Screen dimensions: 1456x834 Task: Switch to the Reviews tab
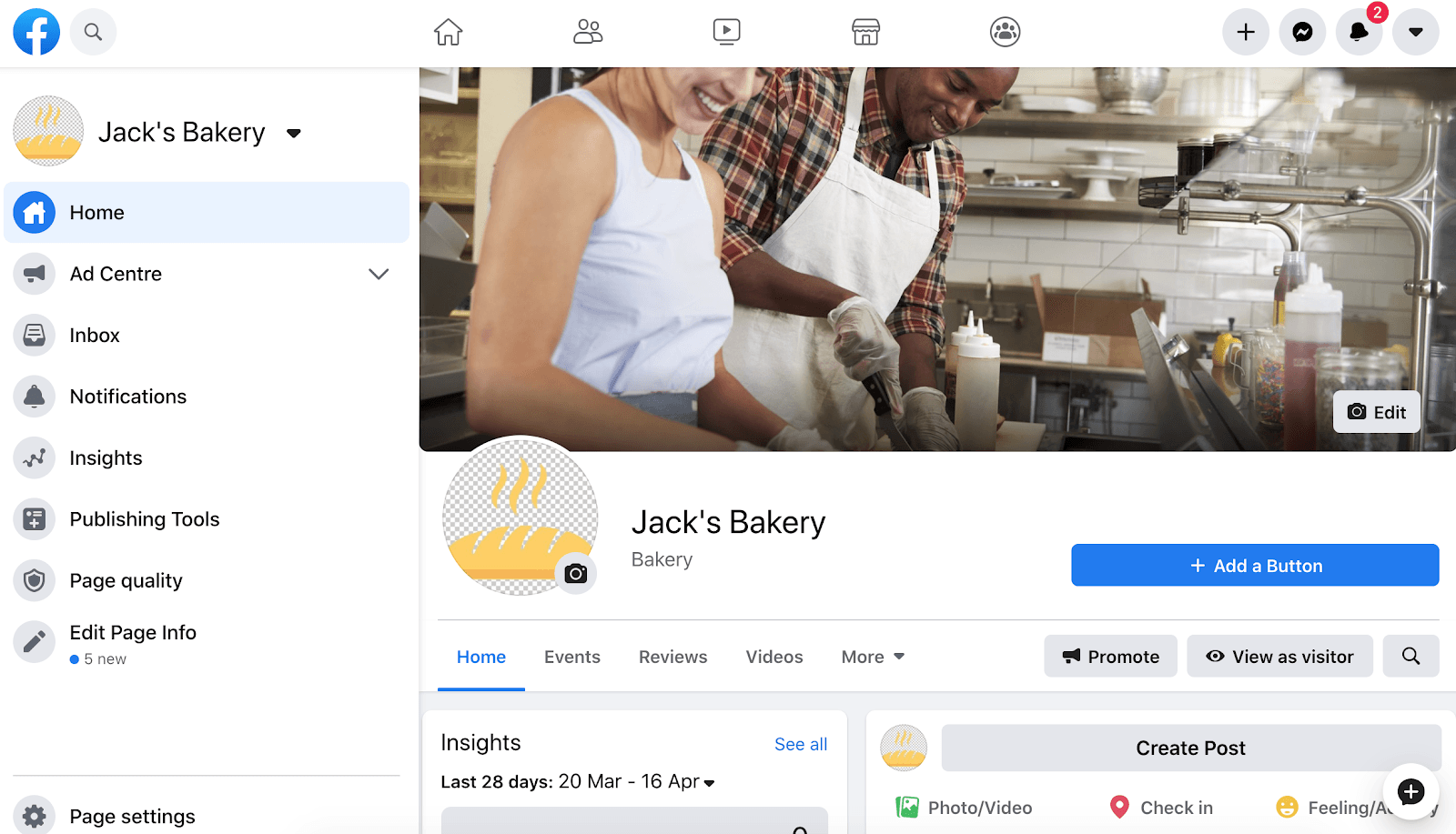coord(672,657)
